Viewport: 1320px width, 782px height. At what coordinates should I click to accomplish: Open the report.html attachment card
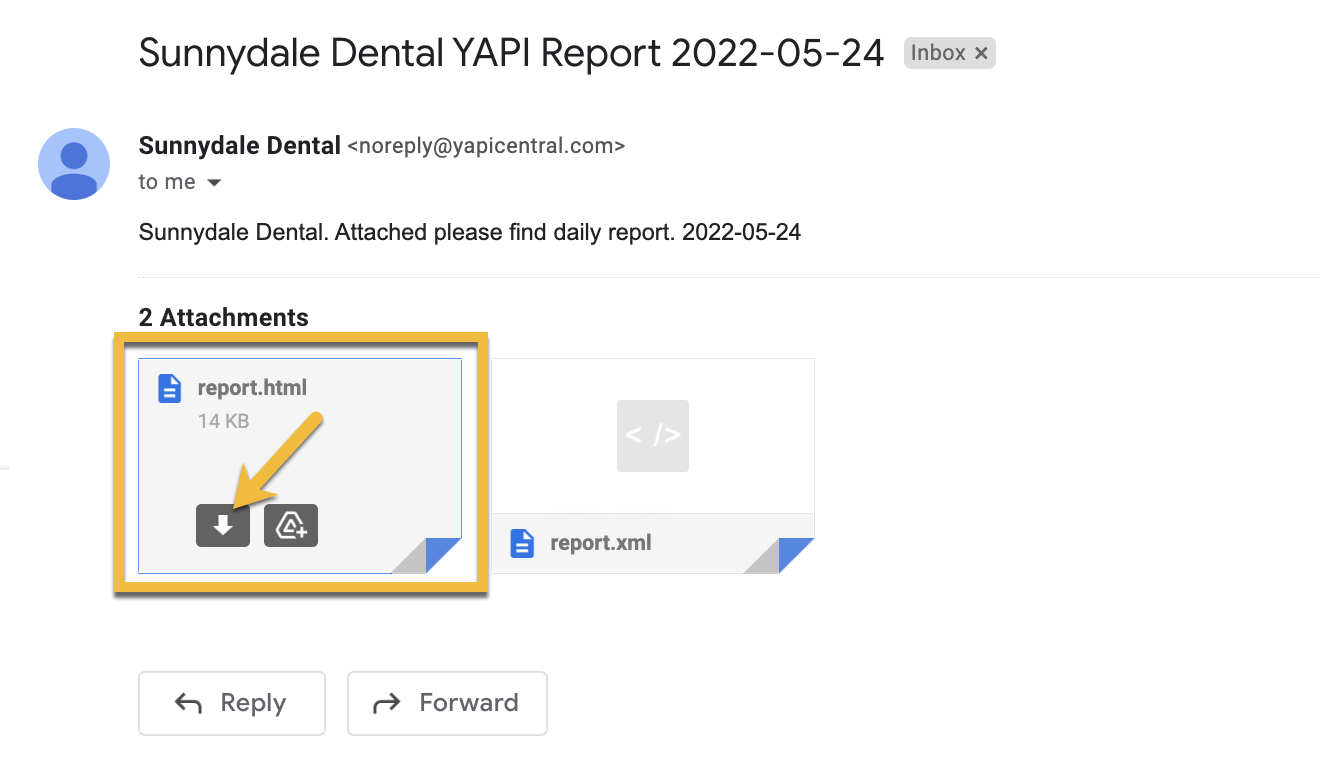pos(300,466)
